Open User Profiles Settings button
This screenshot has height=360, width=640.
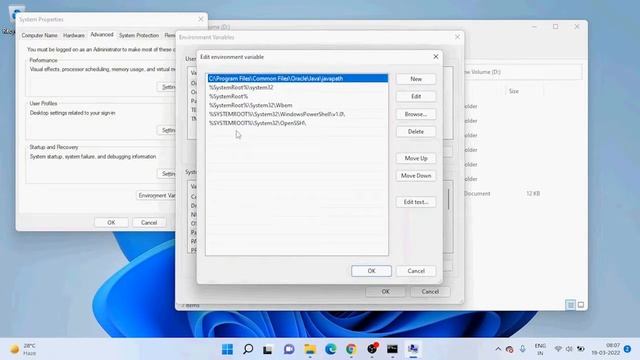click(x=167, y=130)
